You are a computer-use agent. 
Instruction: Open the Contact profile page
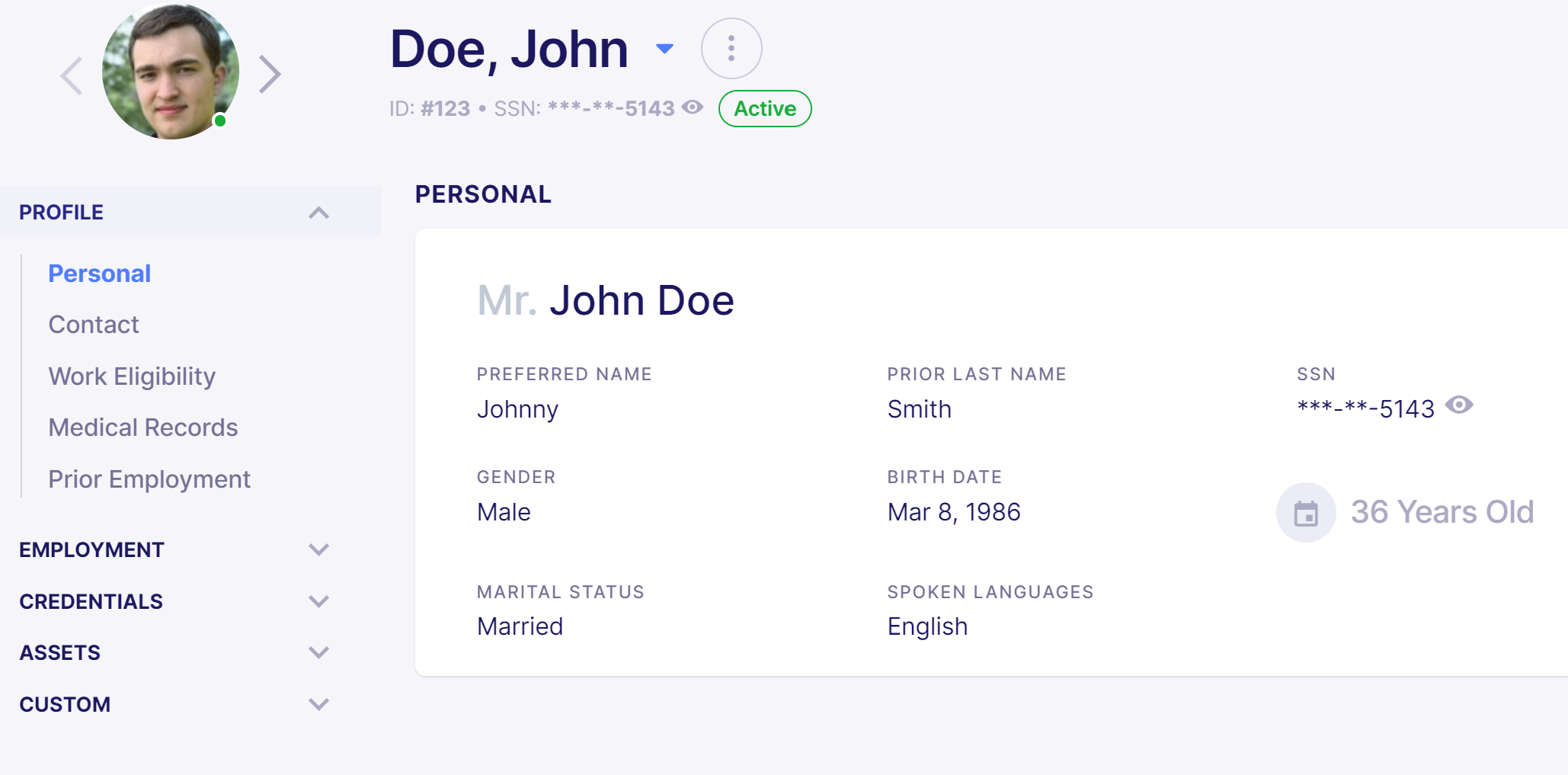[x=94, y=325]
